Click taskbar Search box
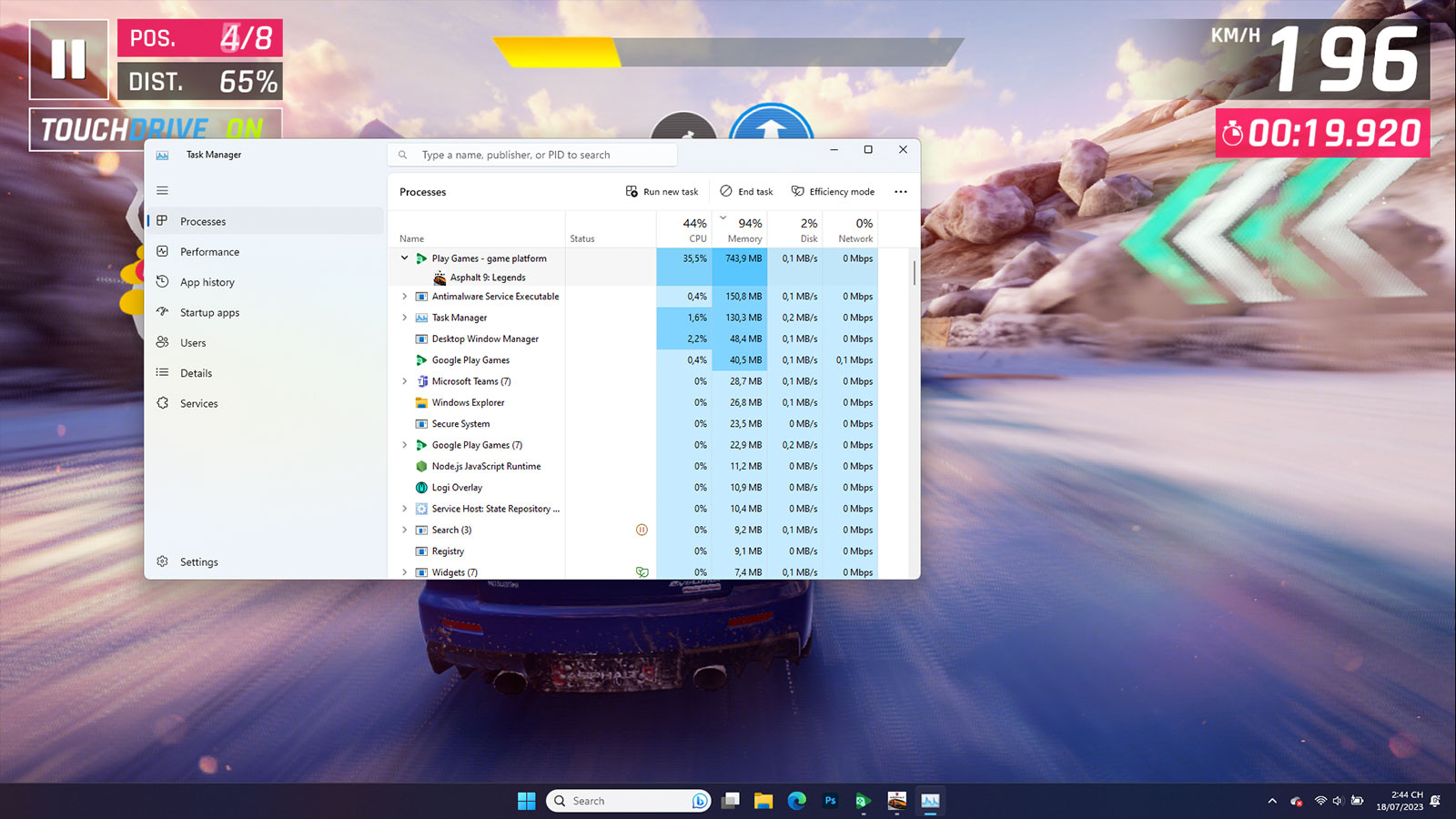 pyautogui.click(x=628, y=801)
